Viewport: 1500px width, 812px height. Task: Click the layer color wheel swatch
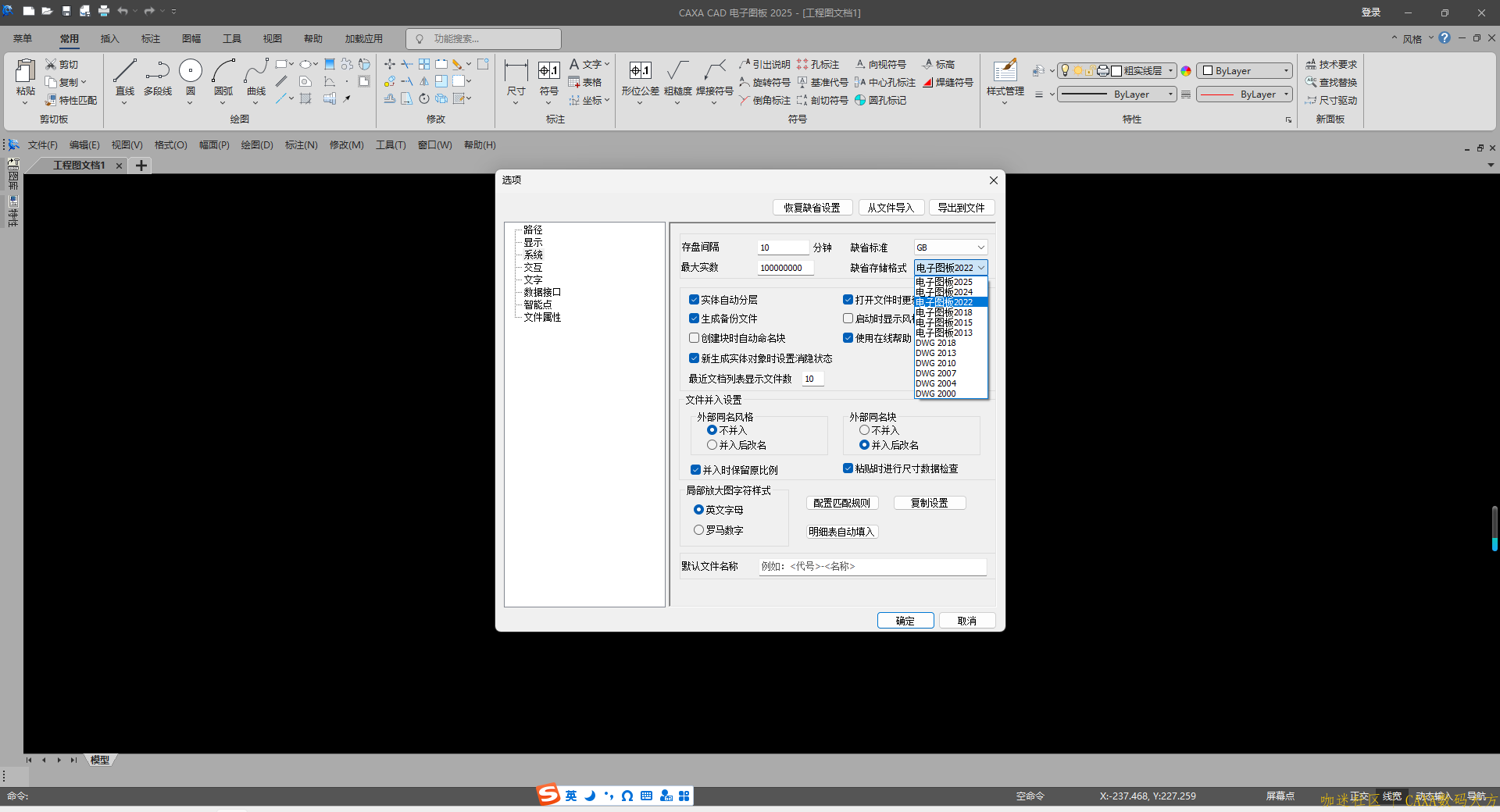pyautogui.click(x=1186, y=70)
